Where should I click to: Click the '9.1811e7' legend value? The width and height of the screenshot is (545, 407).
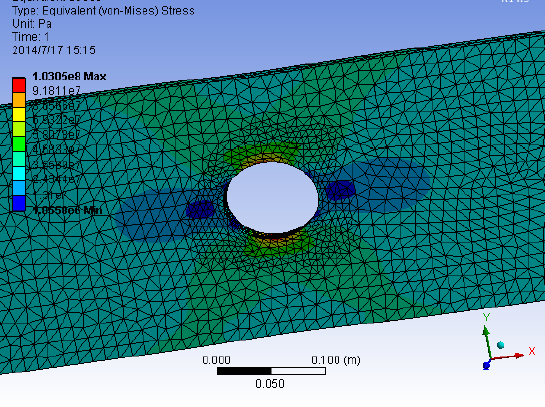tap(56, 91)
